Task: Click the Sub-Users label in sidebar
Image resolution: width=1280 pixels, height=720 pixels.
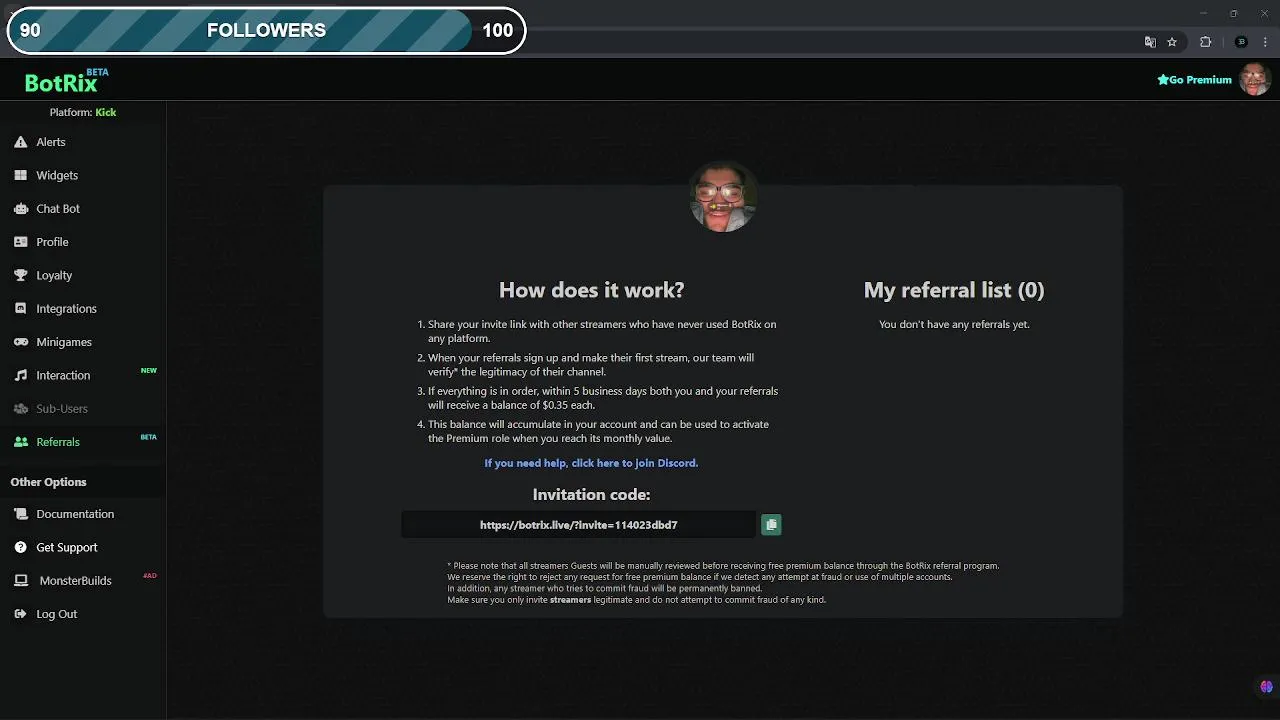Action: tap(62, 409)
